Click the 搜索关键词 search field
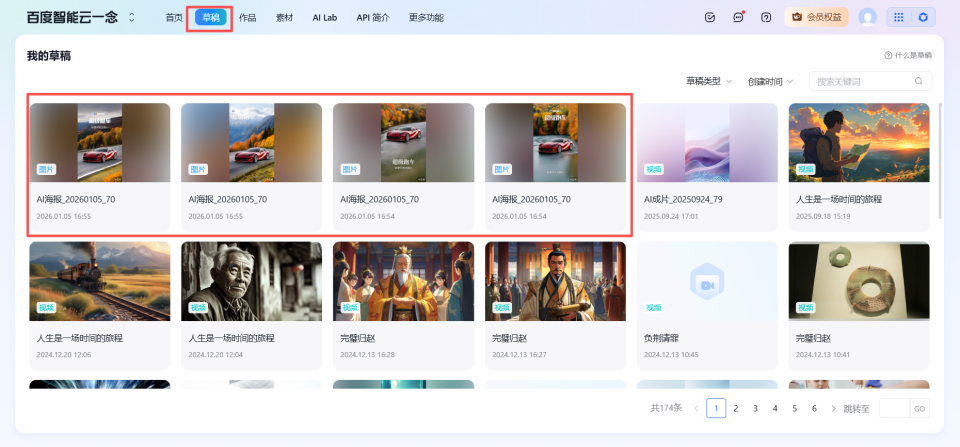This screenshot has height=447, width=960. pos(862,81)
